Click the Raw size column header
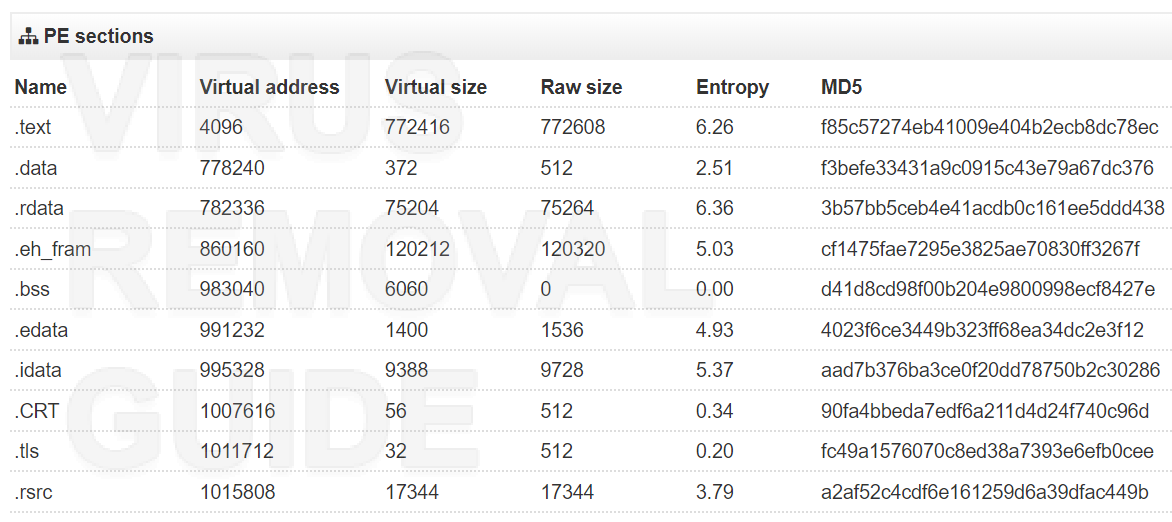Screen dimensions: 1172x522 click(x=582, y=87)
